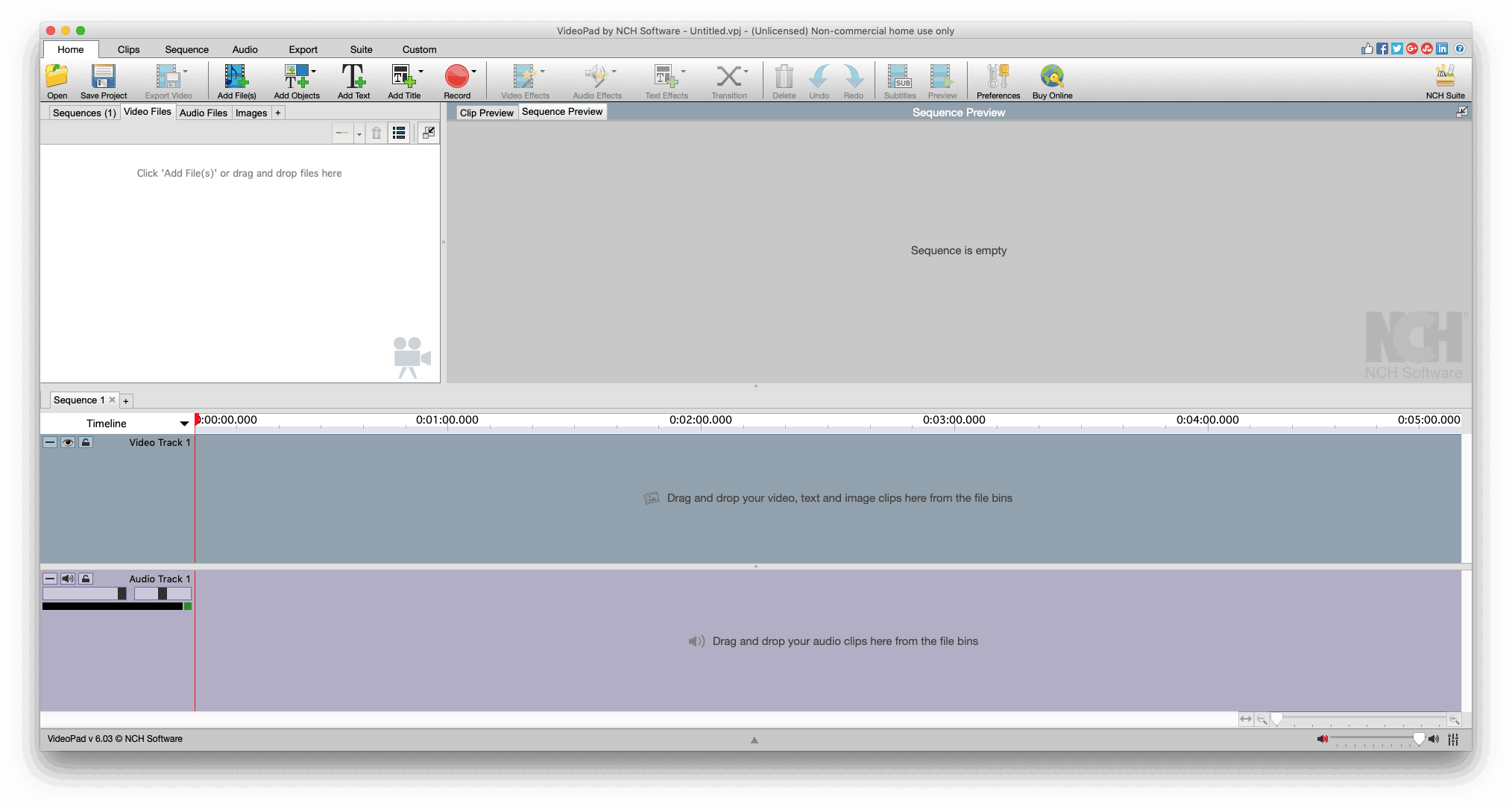
Task: Open the Export Video dropdown arrow
Action: coord(186,72)
